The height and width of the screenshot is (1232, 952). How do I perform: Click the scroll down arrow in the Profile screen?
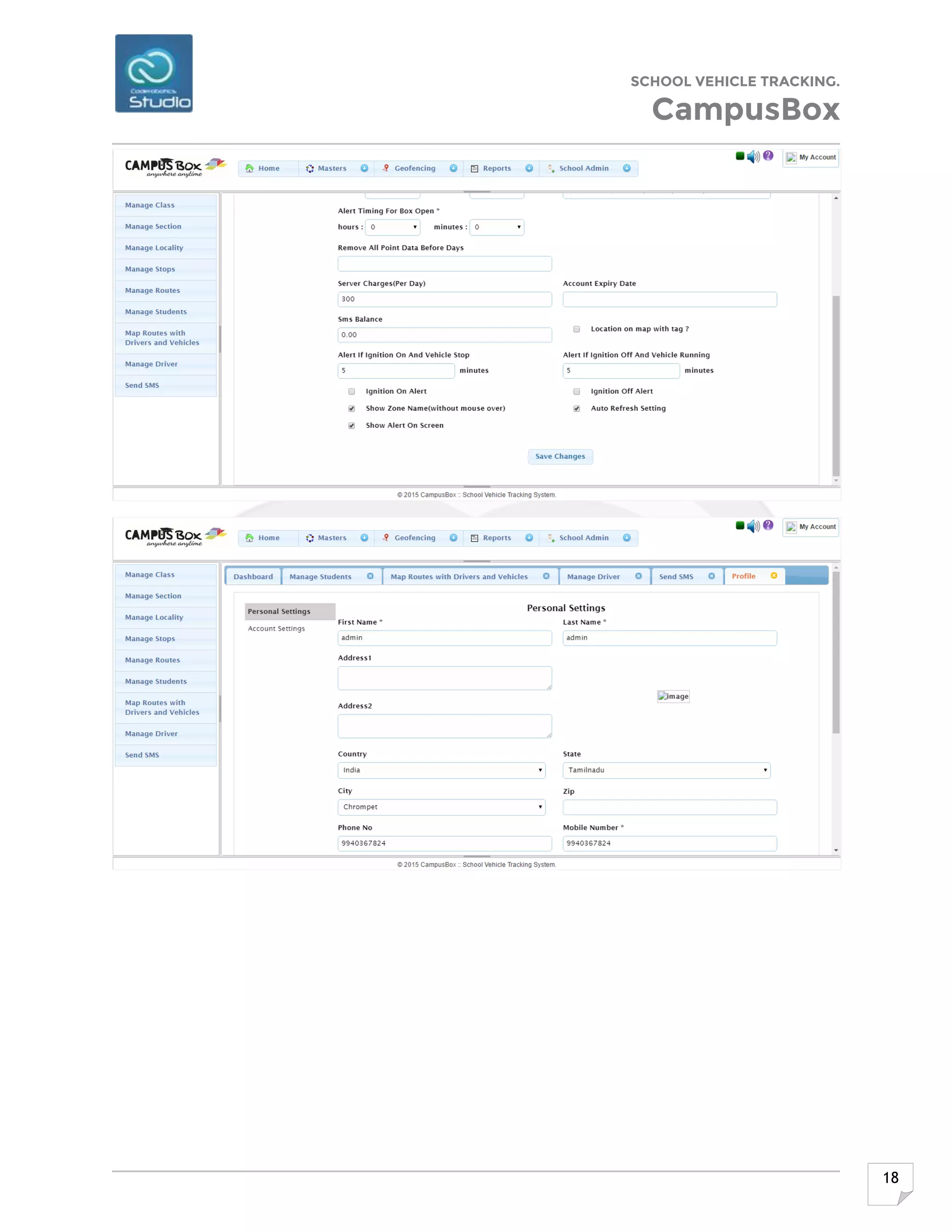(x=836, y=850)
